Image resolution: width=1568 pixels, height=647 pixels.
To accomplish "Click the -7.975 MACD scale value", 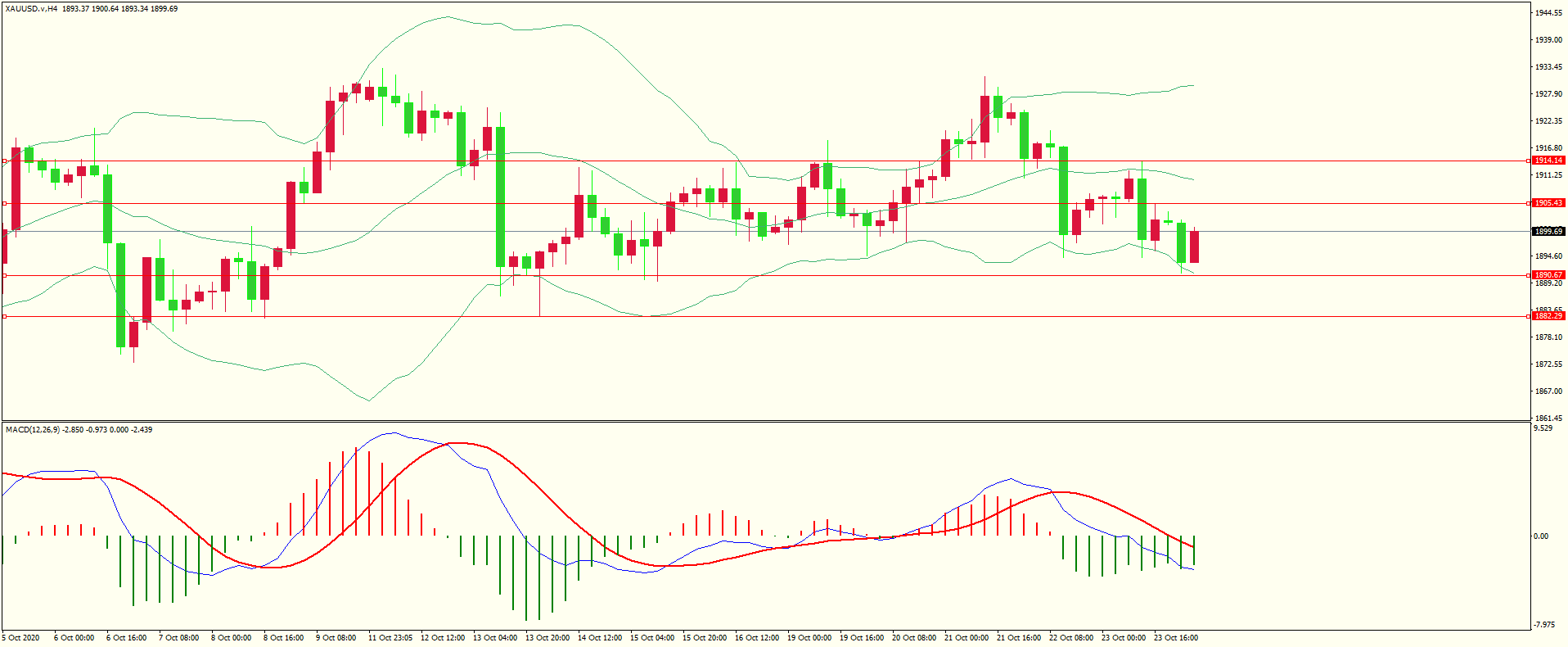I will (1544, 625).
